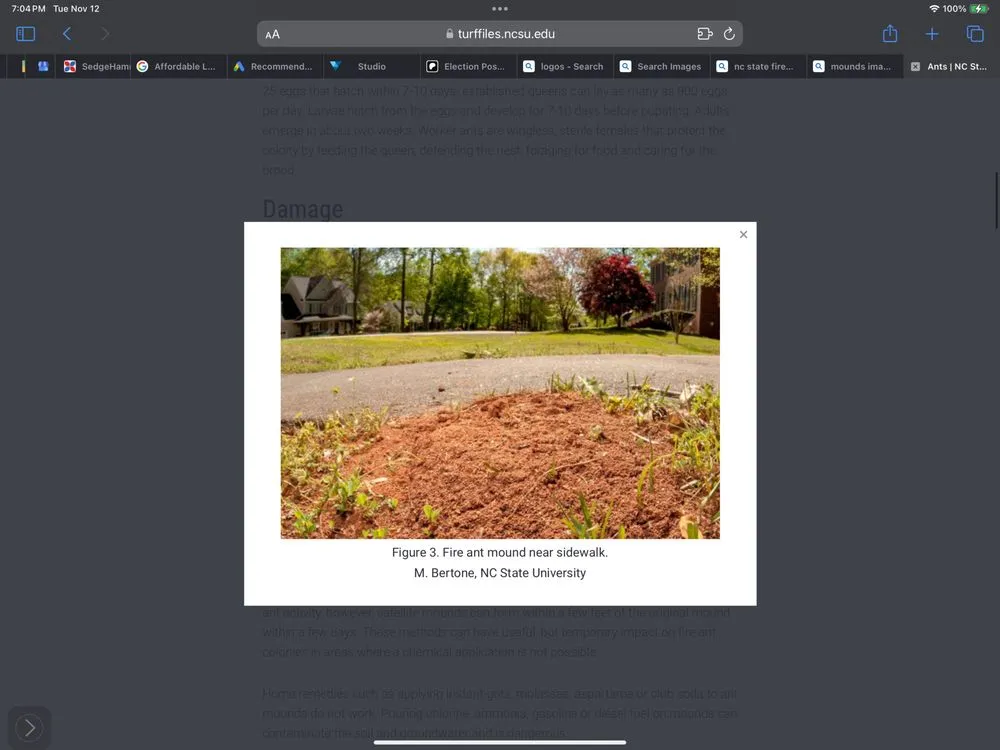The image size is (1000, 750).
Task: Open the pinned tab with blue icon
Action: point(43,66)
